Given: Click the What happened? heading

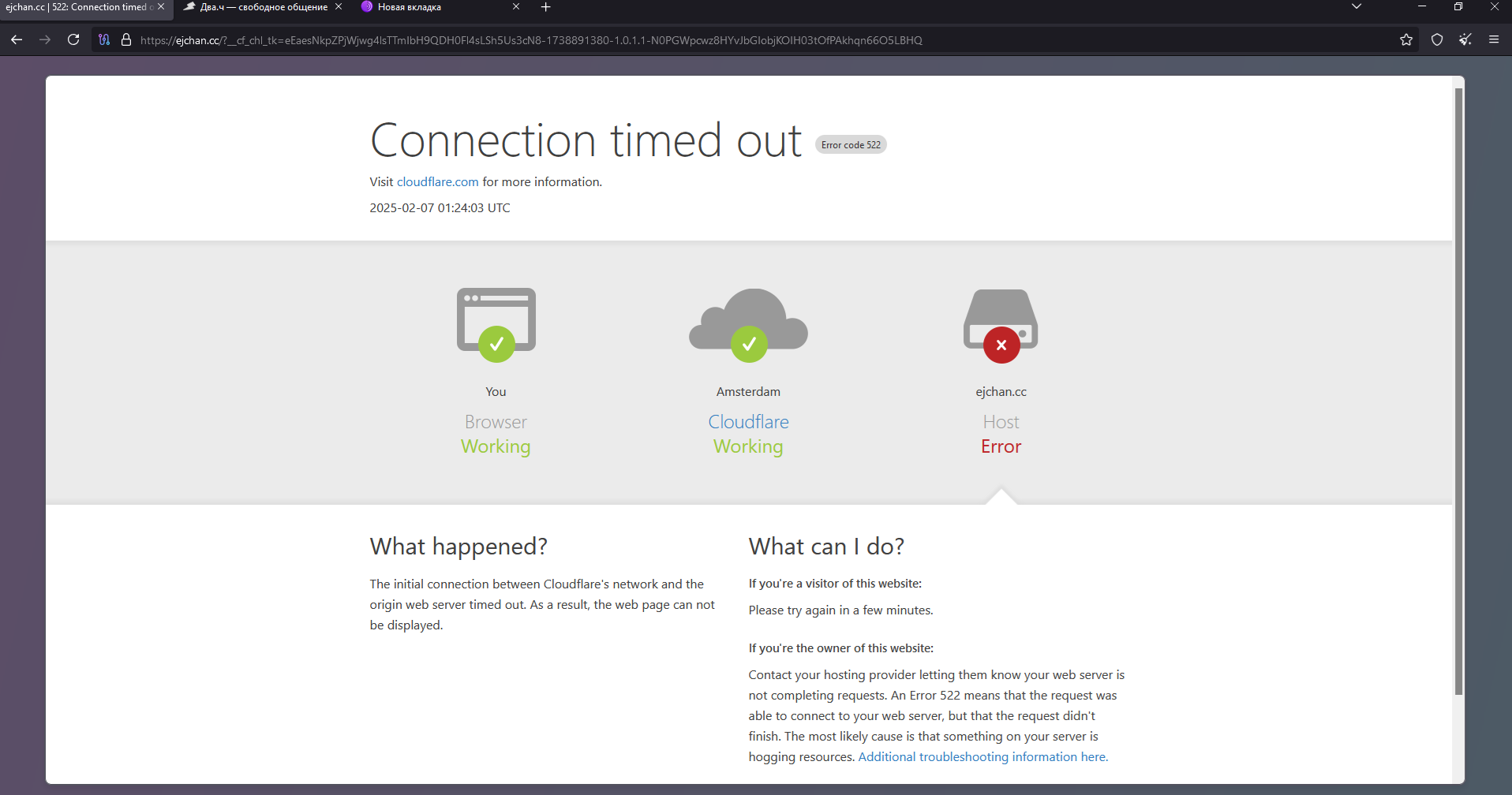Looking at the screenshot, I should [458, 547].
